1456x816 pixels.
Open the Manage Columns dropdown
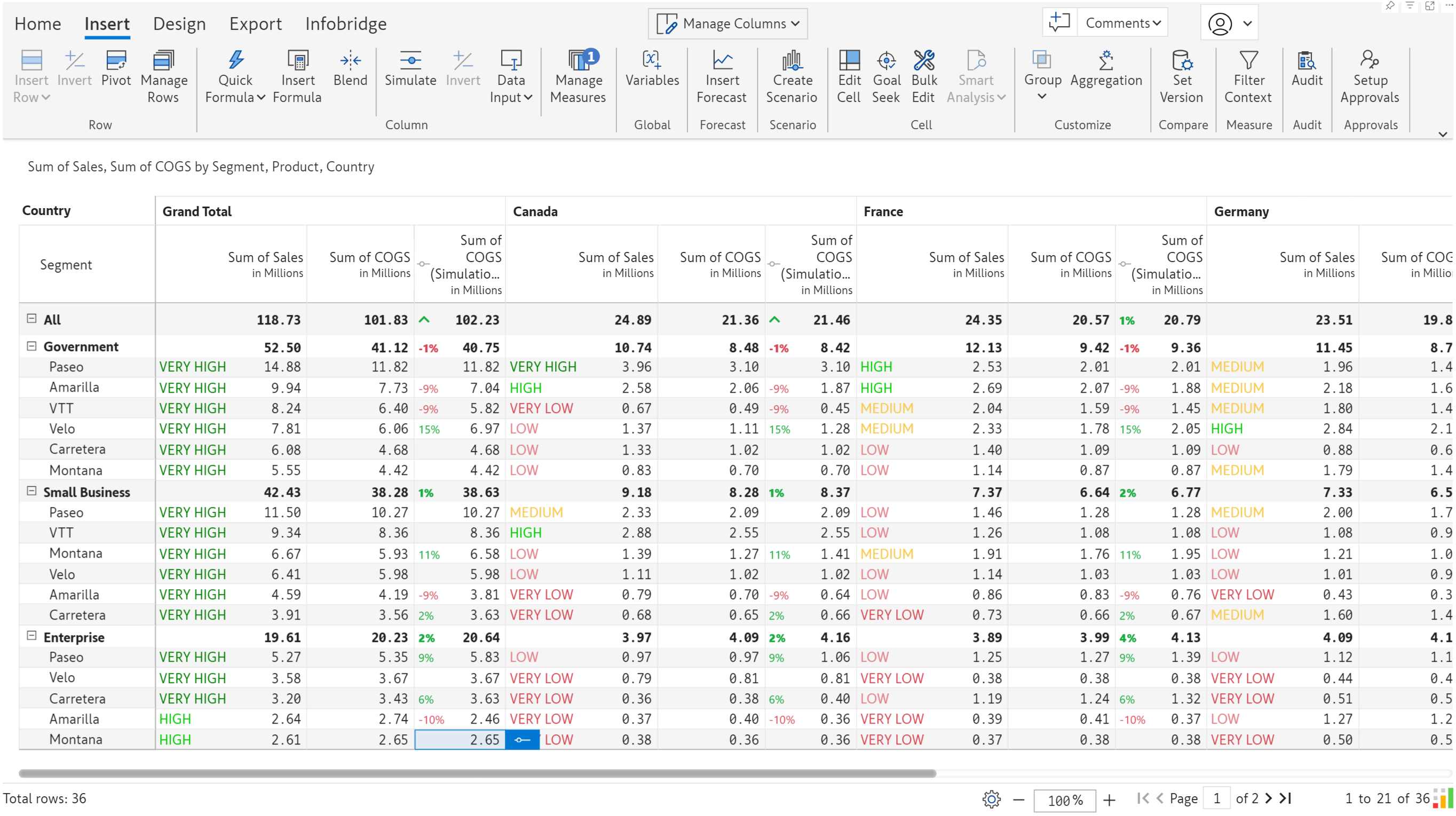pyautogui.click(x=727, y=23)
